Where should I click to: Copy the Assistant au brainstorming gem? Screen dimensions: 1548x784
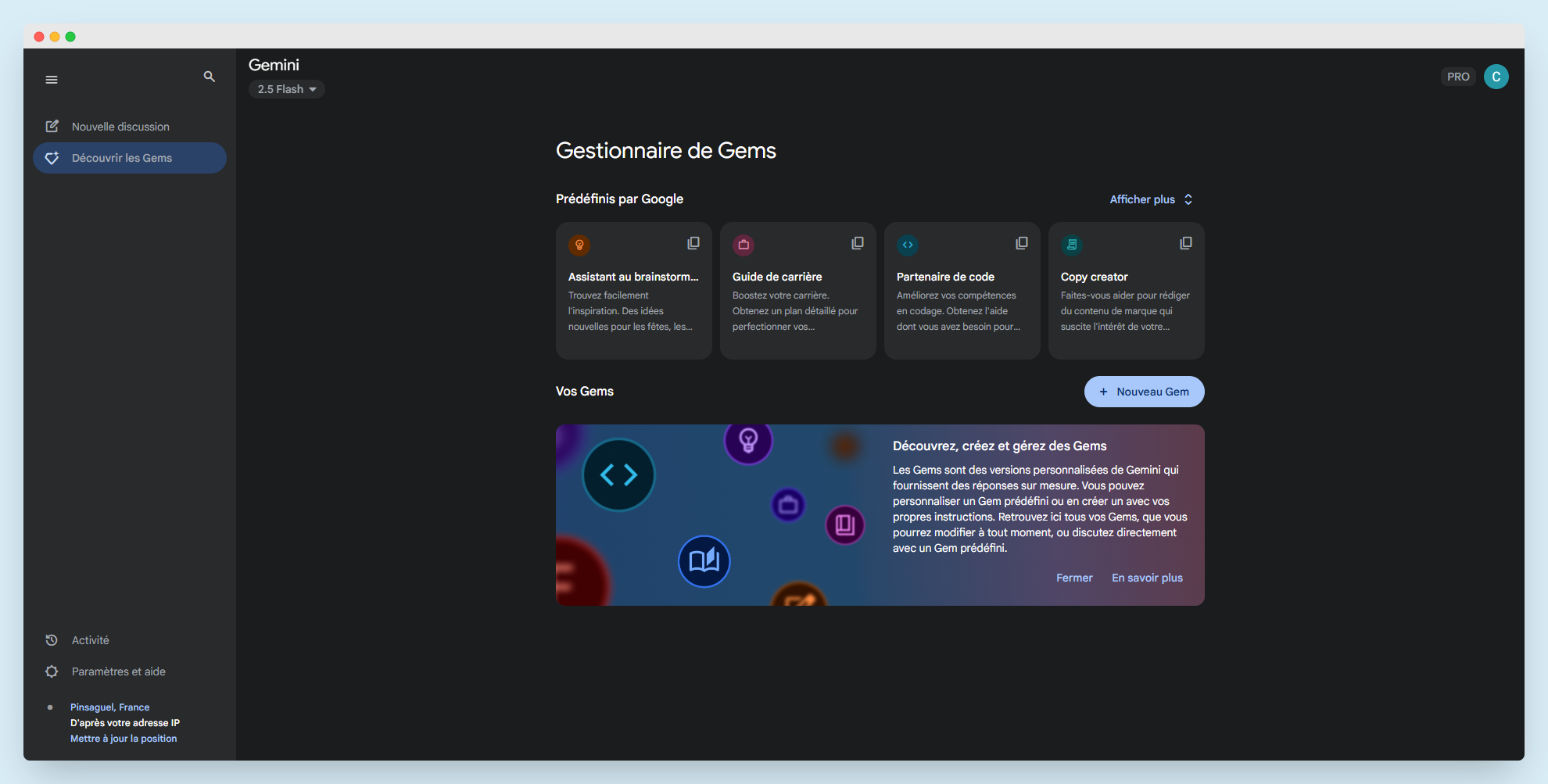point(693,243)
